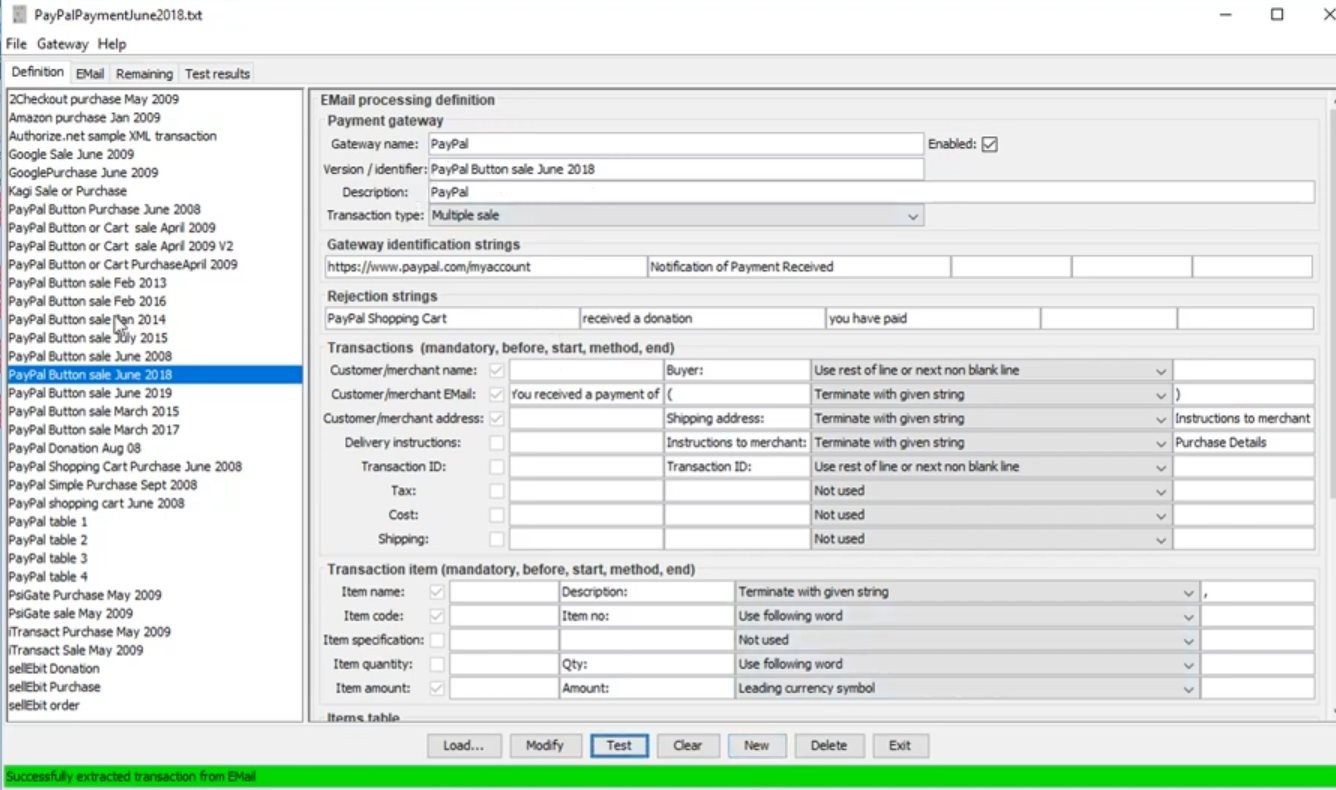Toggle Item name mandatory checkbox

point(437,592)
